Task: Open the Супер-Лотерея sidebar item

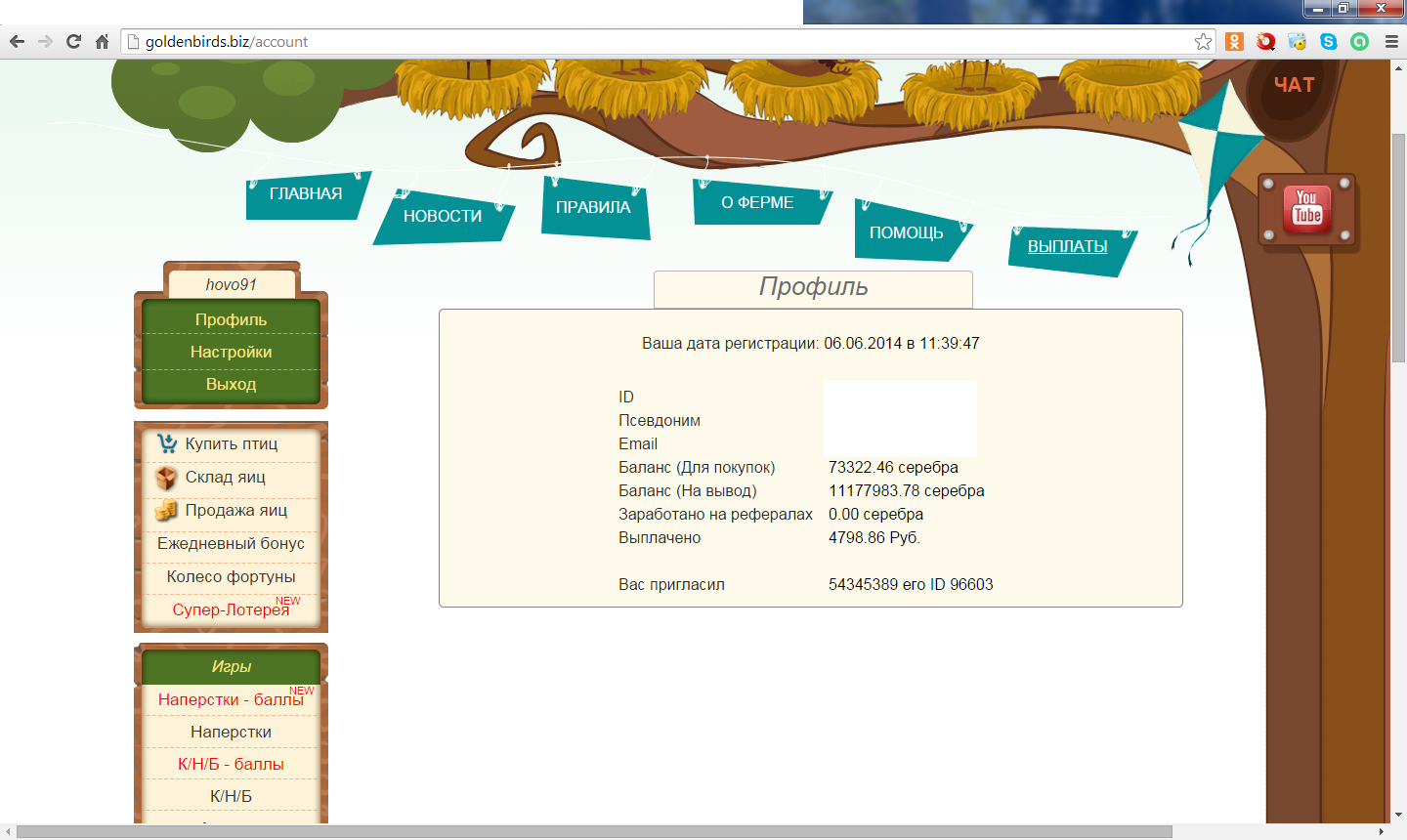Action: (231, 609)
